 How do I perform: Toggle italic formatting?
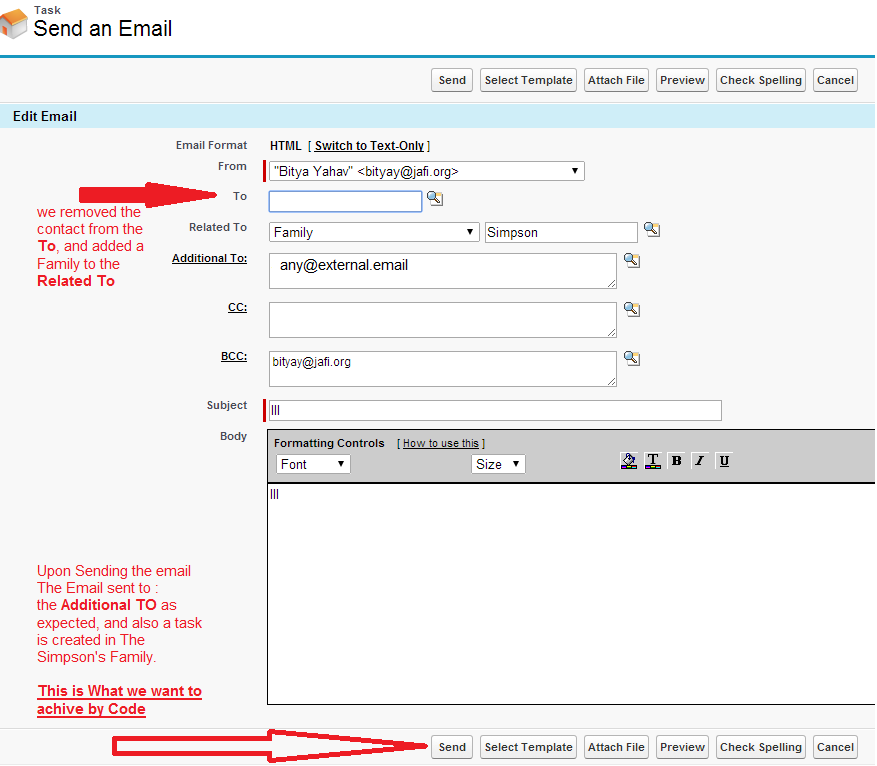[700, 461]
